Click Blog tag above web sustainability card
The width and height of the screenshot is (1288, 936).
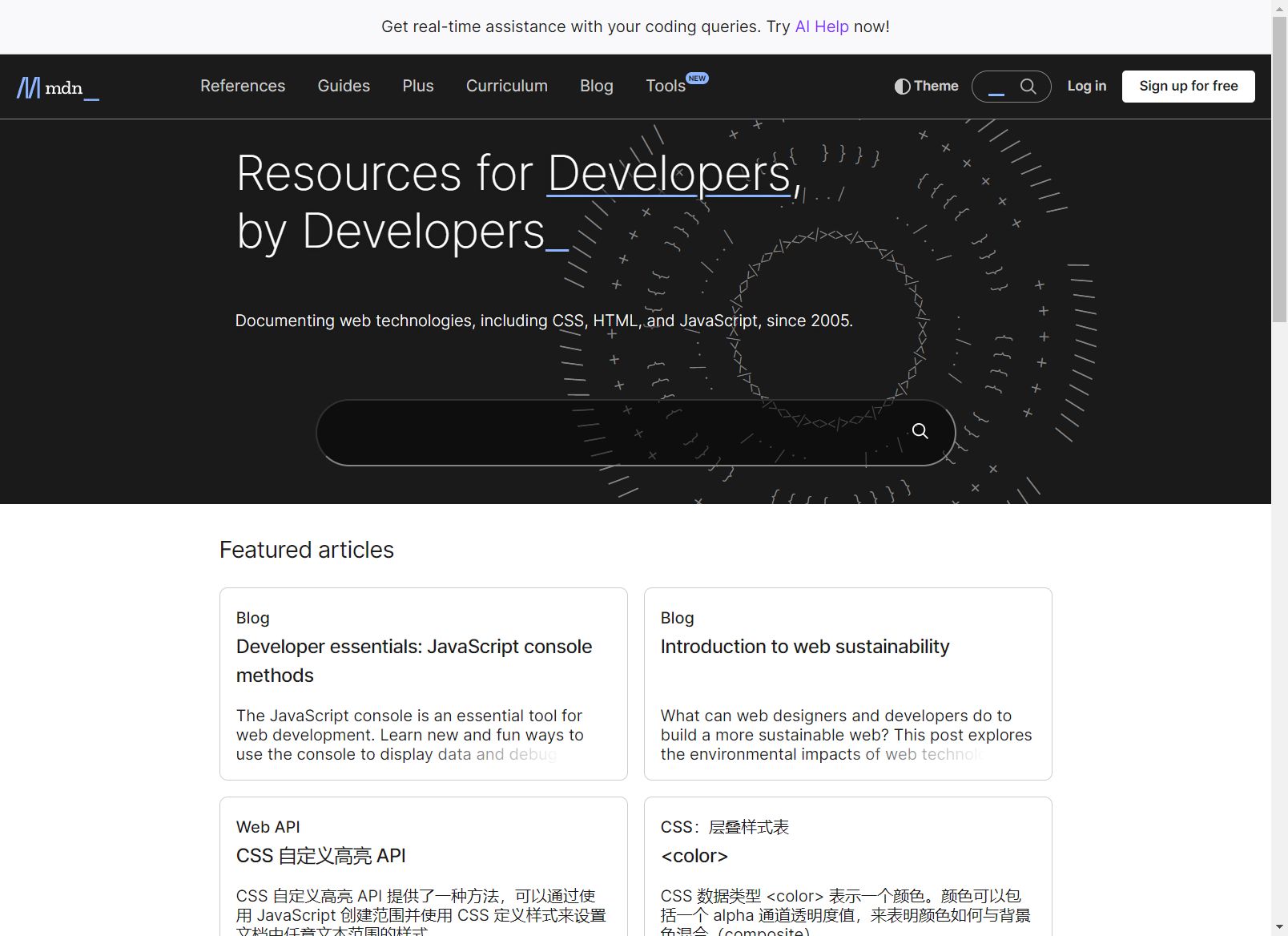[678, 618]
